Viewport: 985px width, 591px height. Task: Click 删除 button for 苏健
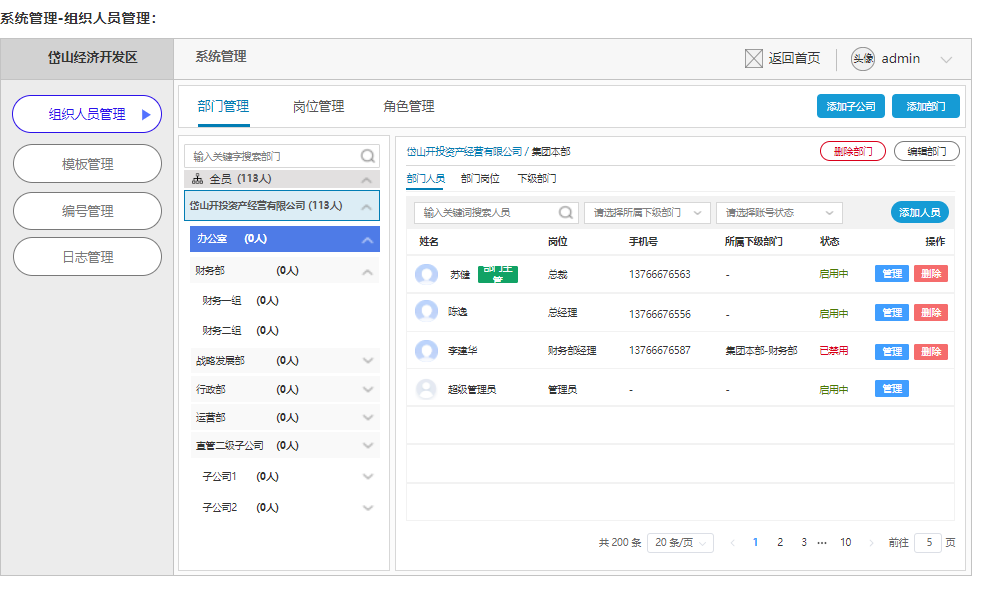pos(931,274)
